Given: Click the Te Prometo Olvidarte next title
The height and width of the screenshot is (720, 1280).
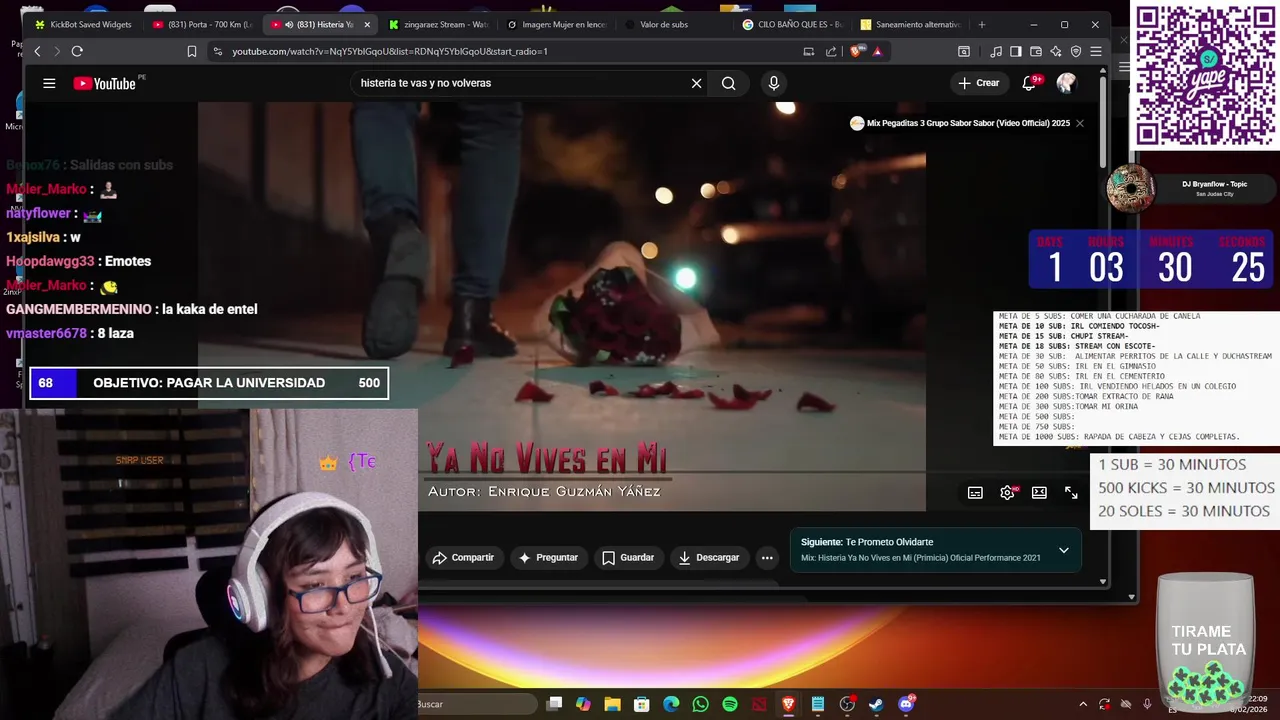Looking at the screenshot, I should click(x=889, y=542).
